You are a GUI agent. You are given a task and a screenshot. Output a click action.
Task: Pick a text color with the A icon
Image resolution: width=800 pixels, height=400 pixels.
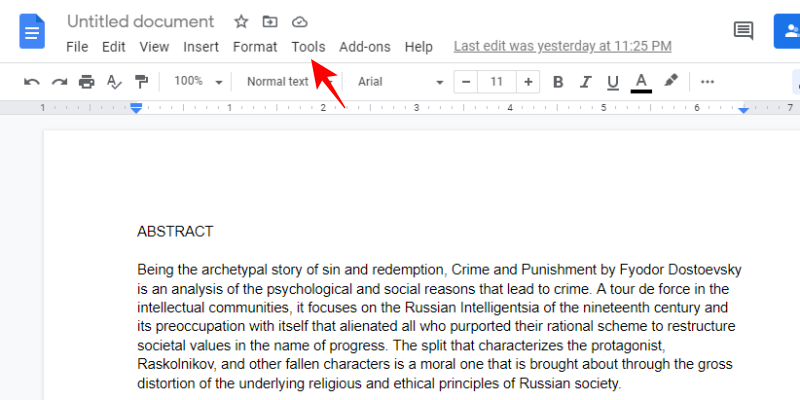[x=641, y=82]
